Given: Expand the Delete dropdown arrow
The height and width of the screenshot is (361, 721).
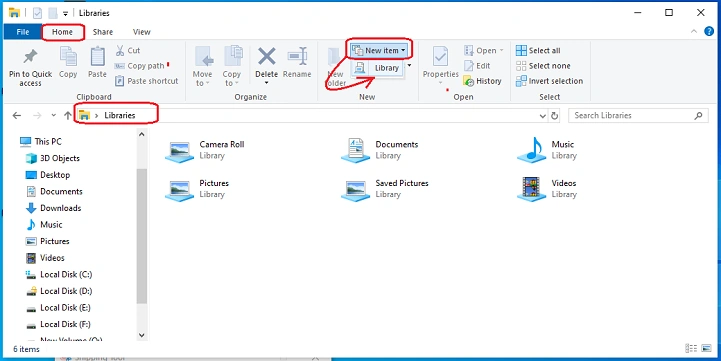Looking at the screenshot, I should [267, 83].
